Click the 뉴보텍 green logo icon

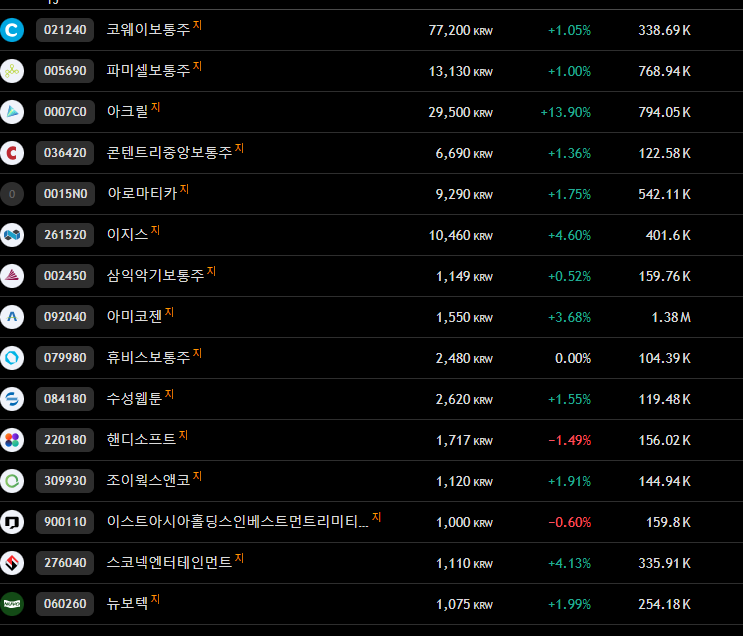click(12, 604)
